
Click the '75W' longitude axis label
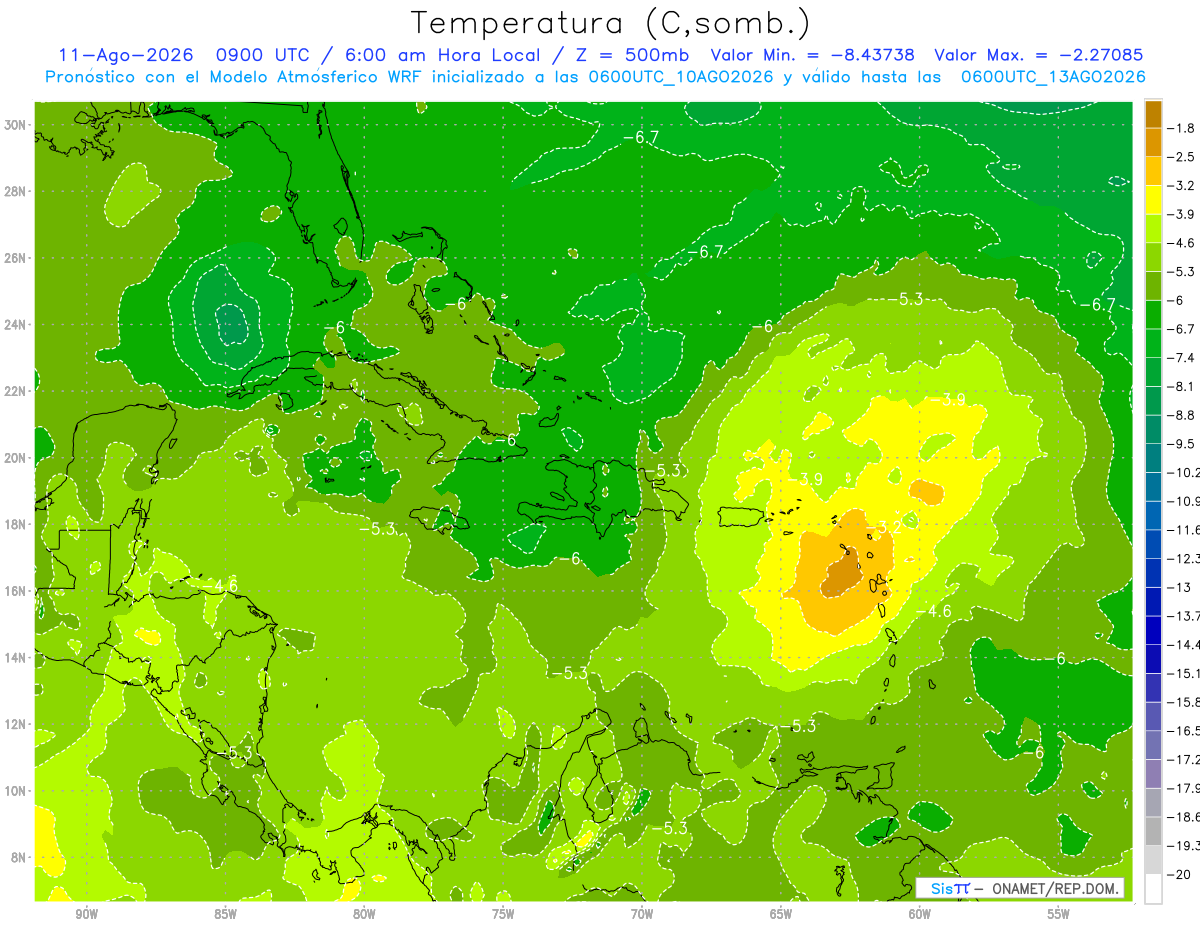[503, 914]
